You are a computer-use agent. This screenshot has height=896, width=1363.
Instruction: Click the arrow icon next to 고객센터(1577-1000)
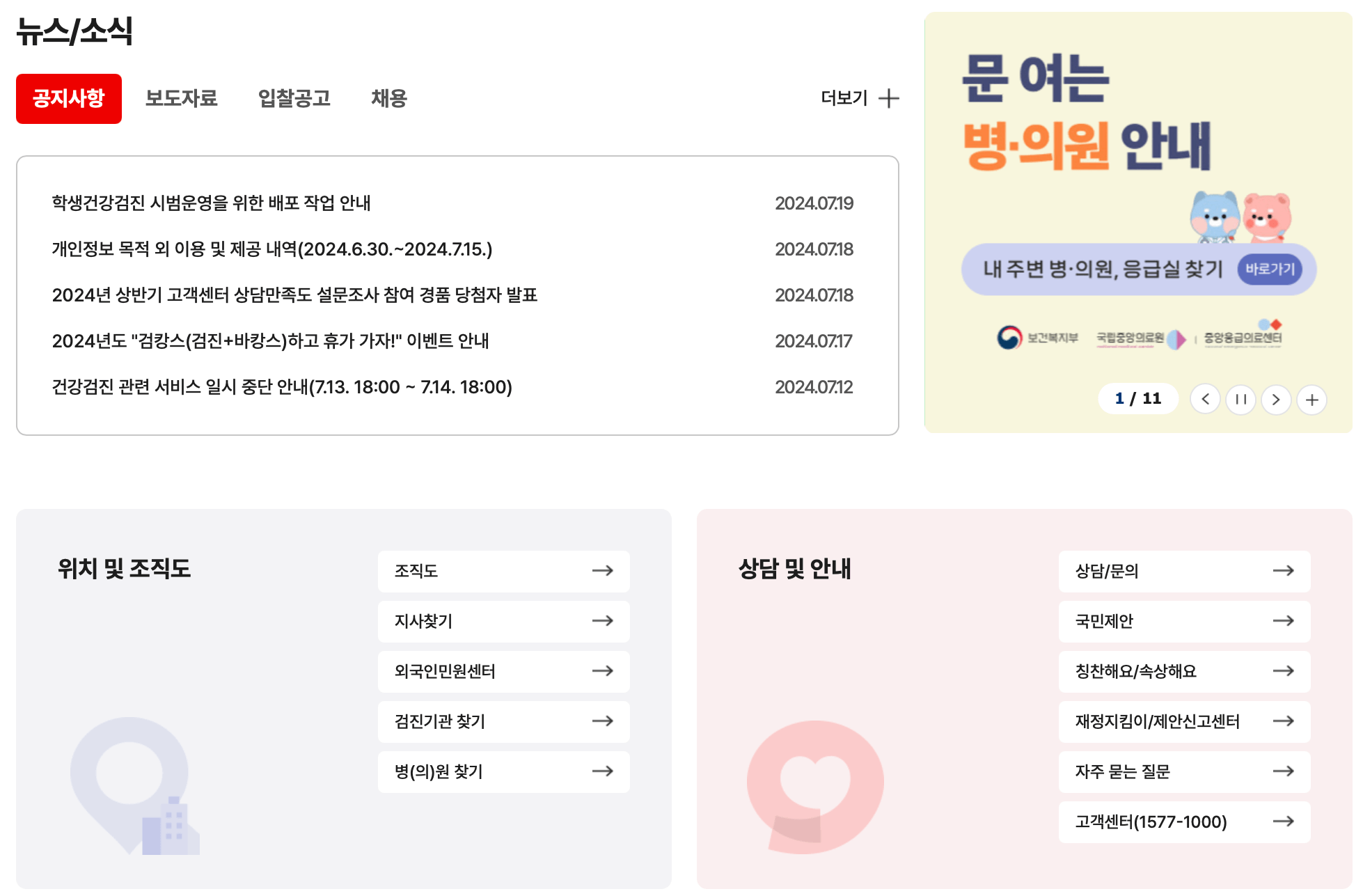[x=1284, y=822]
